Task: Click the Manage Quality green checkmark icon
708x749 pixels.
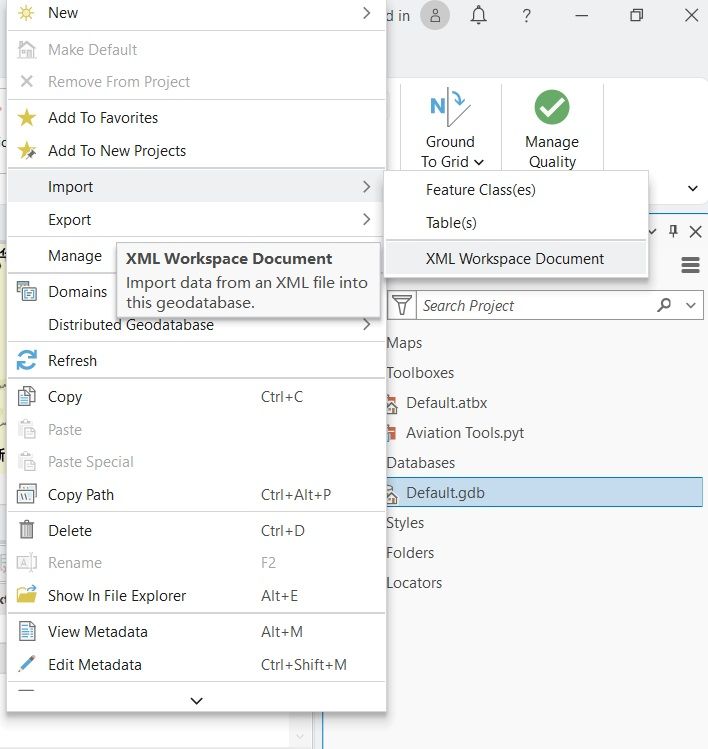Action: coord(551,107)
